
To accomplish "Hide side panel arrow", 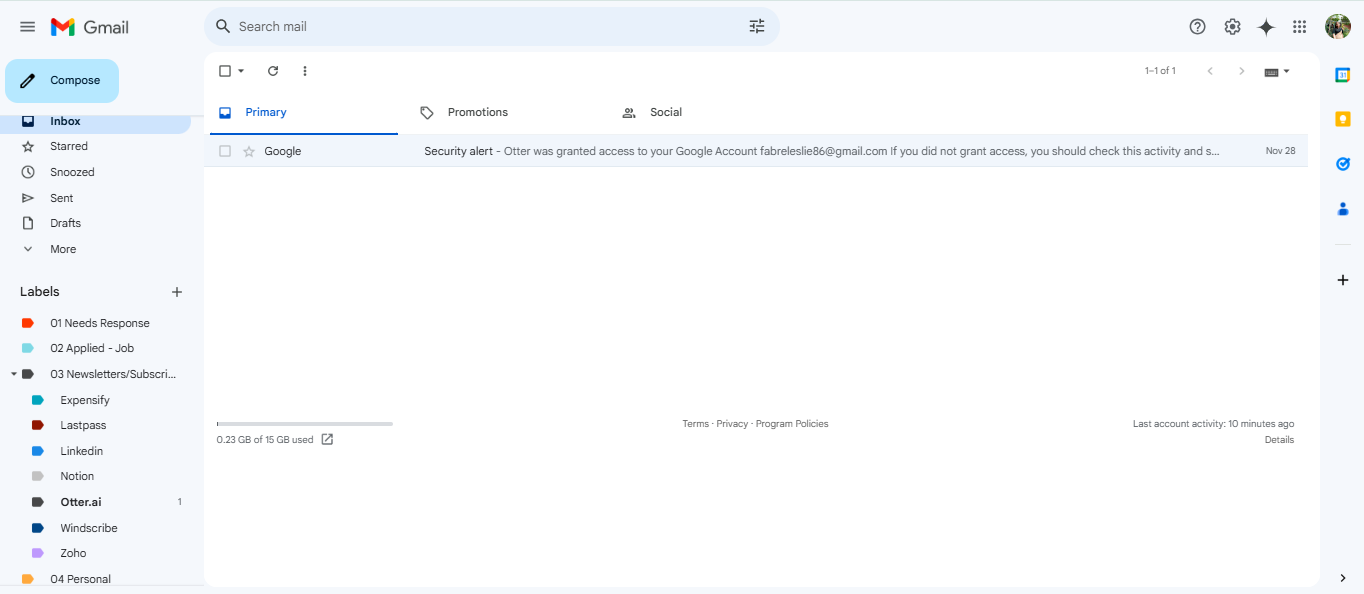I will point(1343,578).
